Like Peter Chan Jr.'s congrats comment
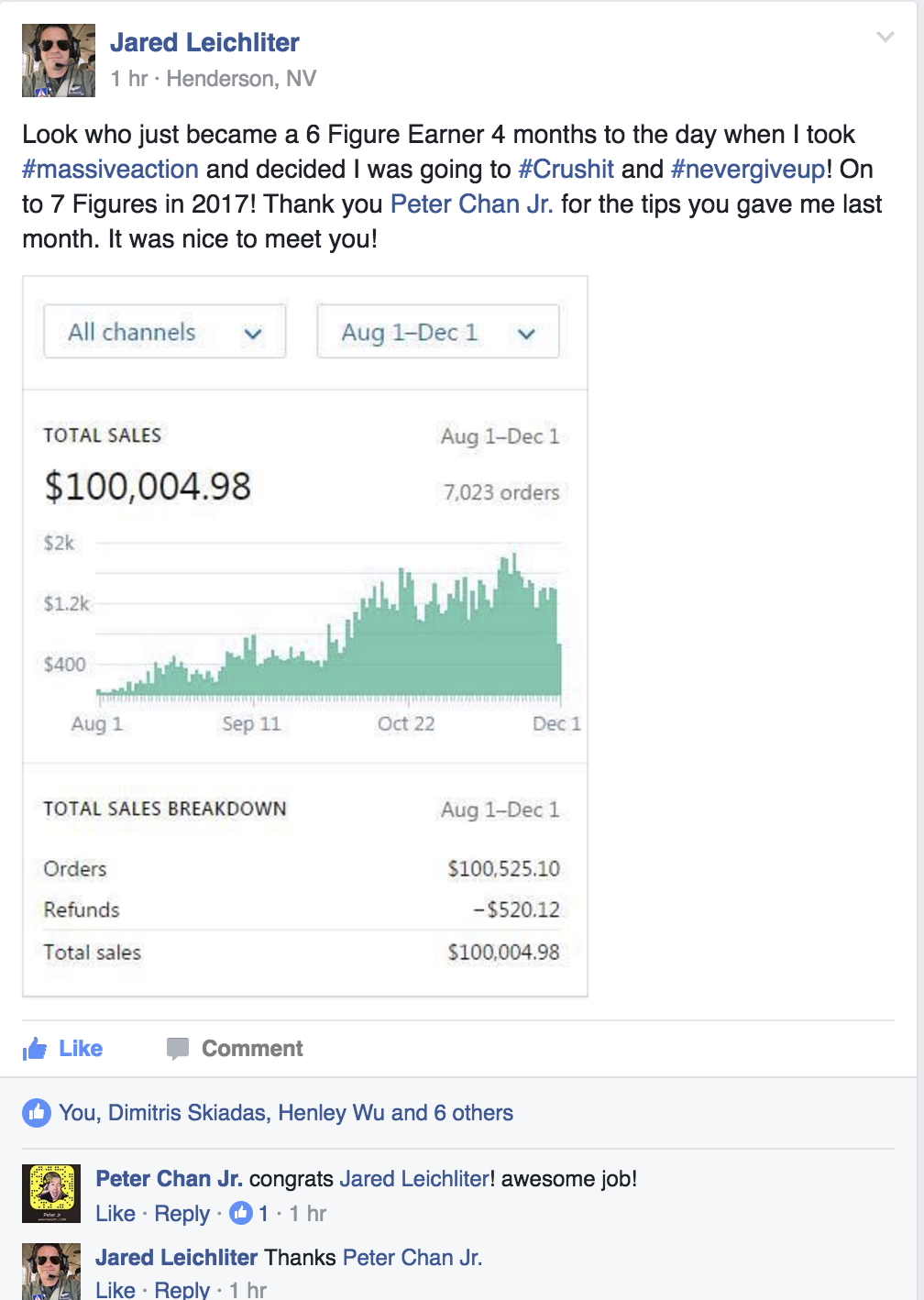 tap(115, 1214)
